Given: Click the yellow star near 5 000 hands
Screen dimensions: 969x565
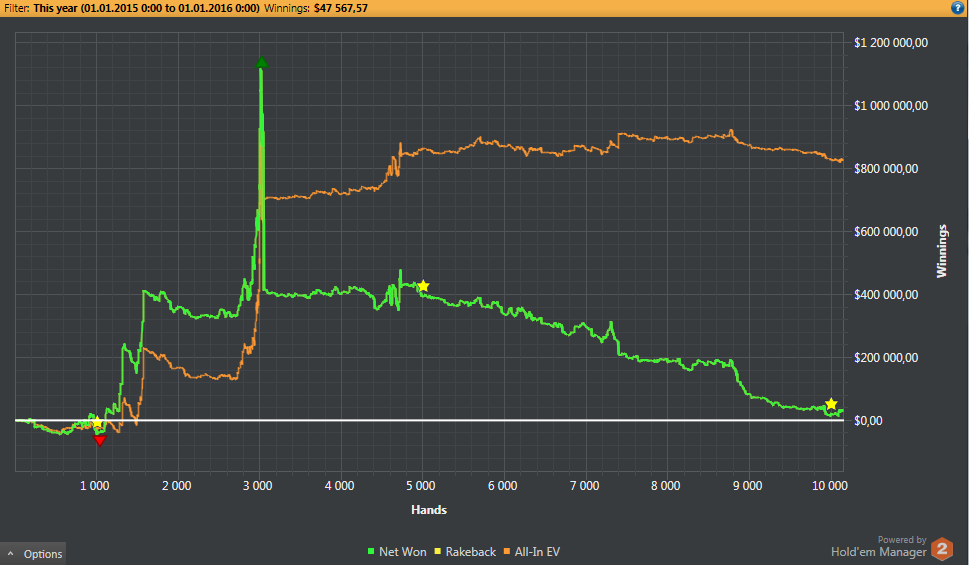Looking at the screenshot, I should click(423, 286).
